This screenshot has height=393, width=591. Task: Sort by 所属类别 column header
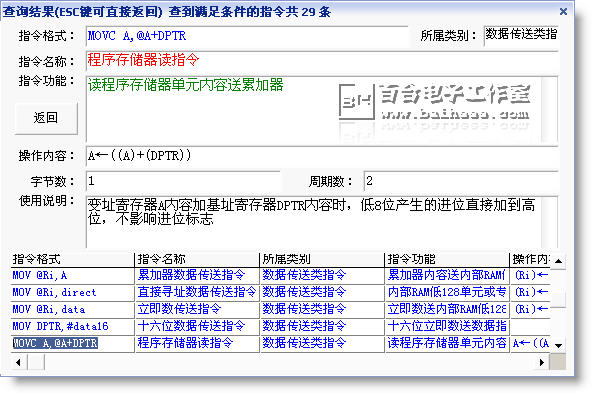pyautogui.click(x=322, y=259)
